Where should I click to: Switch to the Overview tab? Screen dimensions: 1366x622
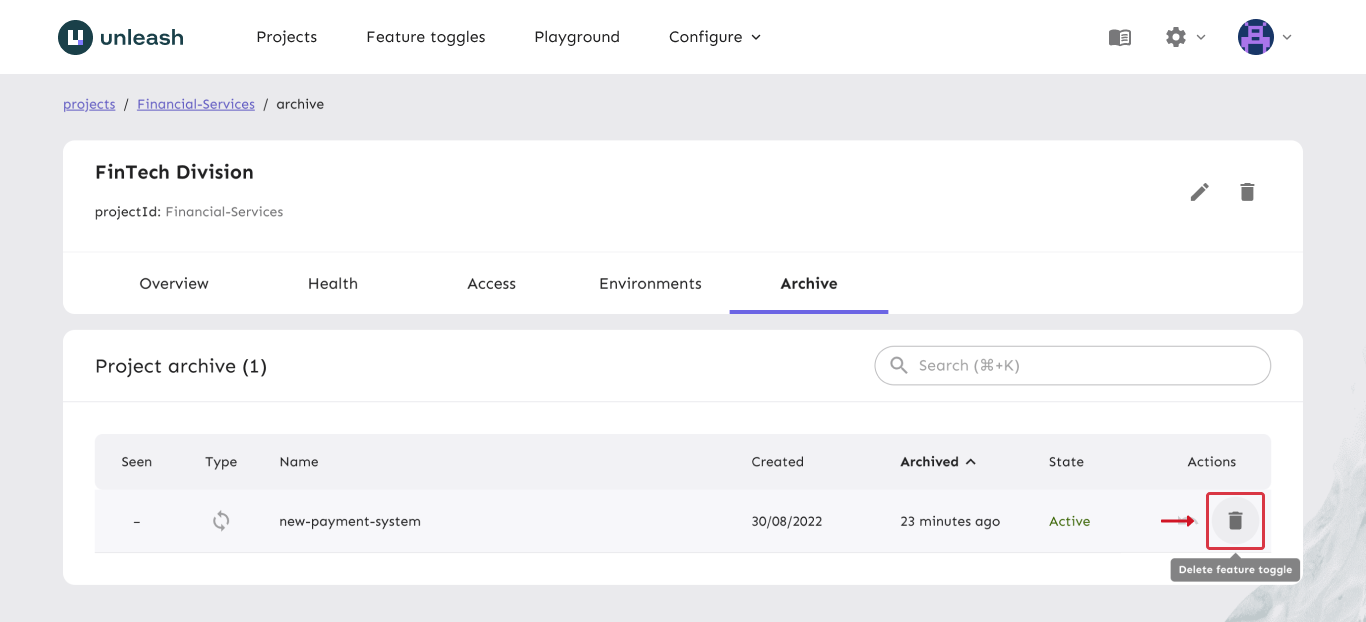point(174,284)
